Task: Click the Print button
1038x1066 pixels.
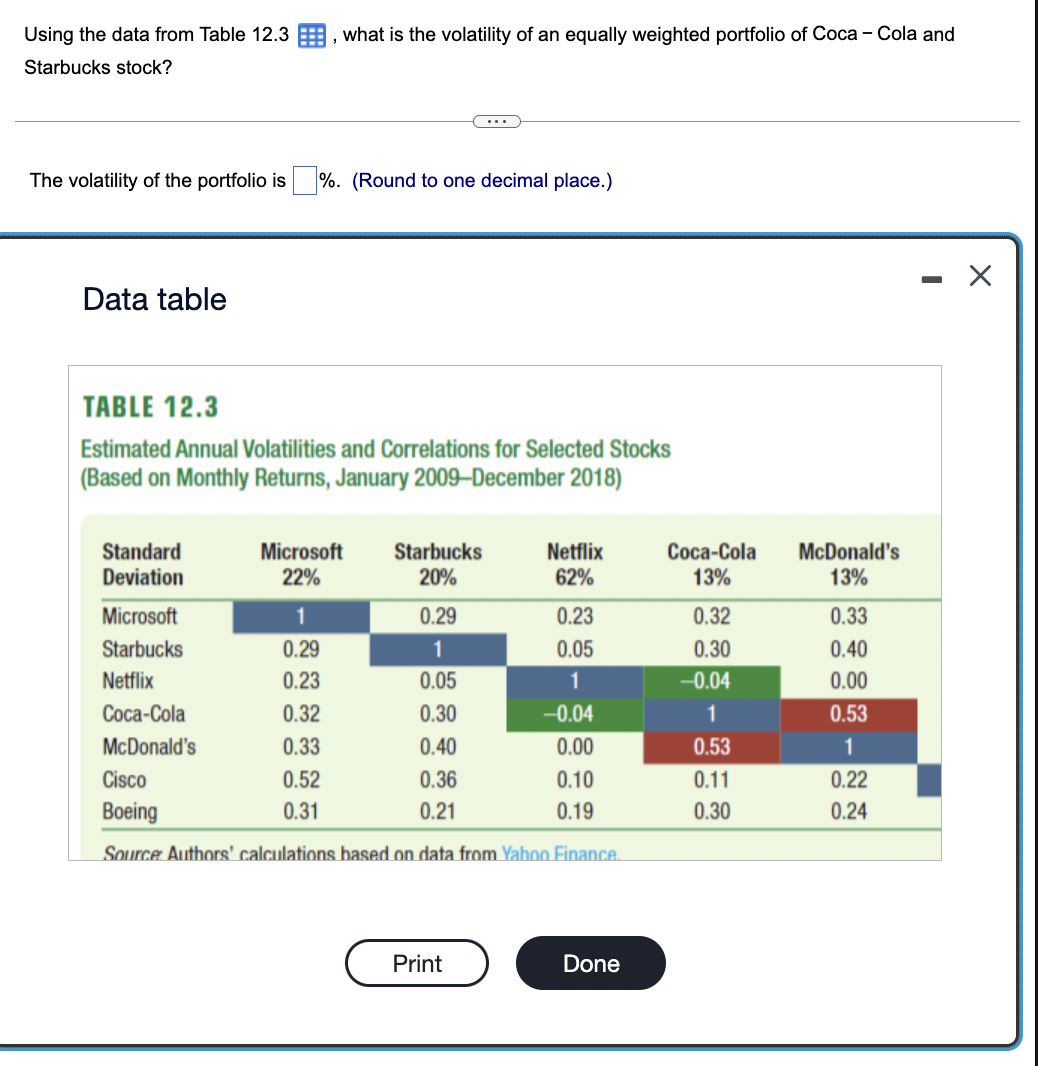Action: tap(417, 963)
